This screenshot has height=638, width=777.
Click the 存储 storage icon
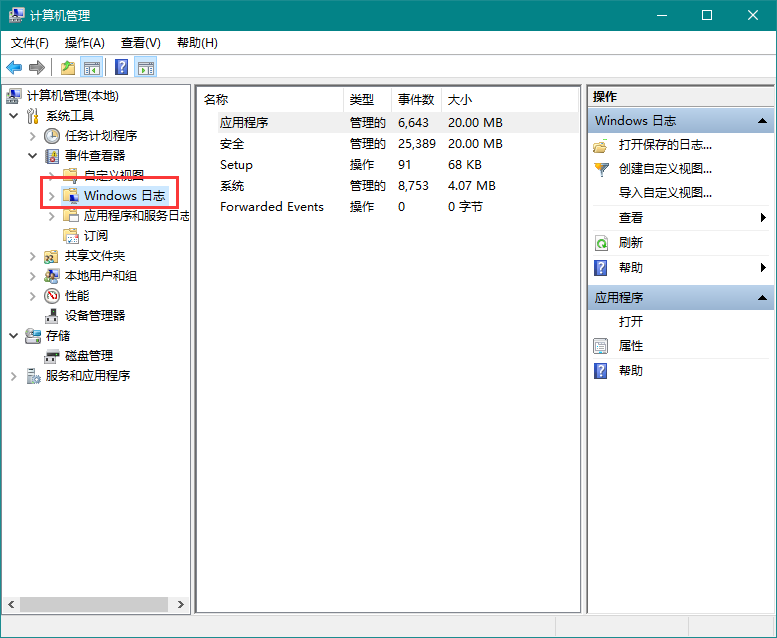point(33,336)
